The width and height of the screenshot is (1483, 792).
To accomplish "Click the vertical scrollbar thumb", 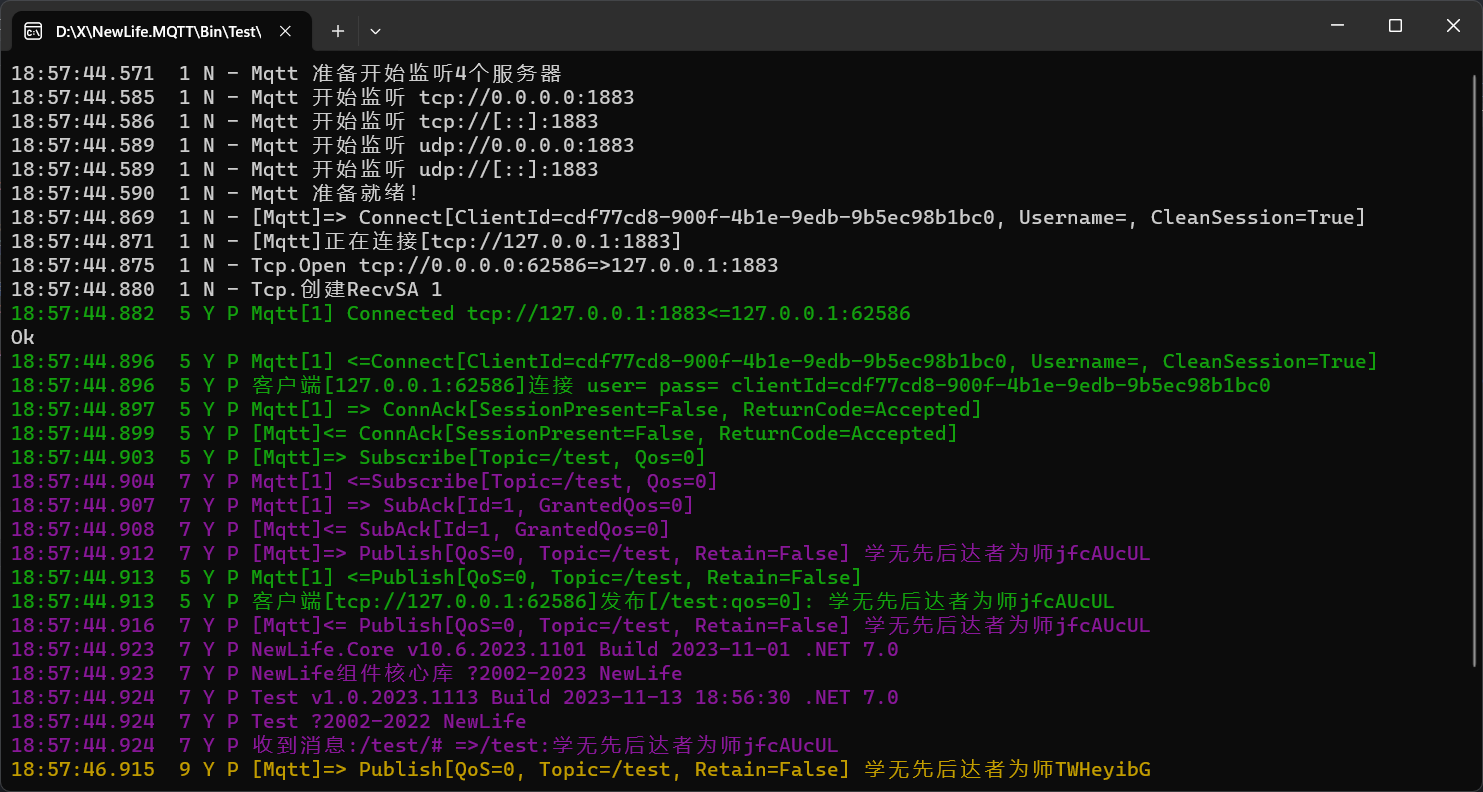I will tap(1476, 370).
